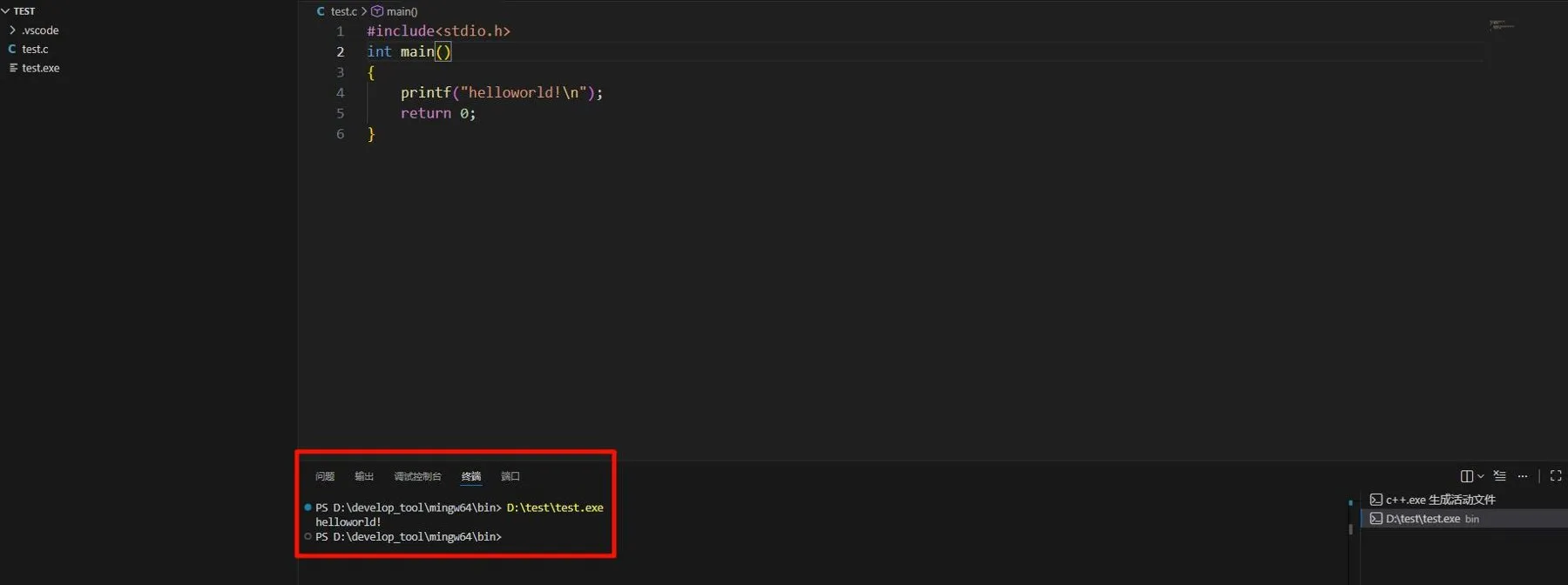
Task: Switch to the 问题 panel tab
Action: click(325, 476)
